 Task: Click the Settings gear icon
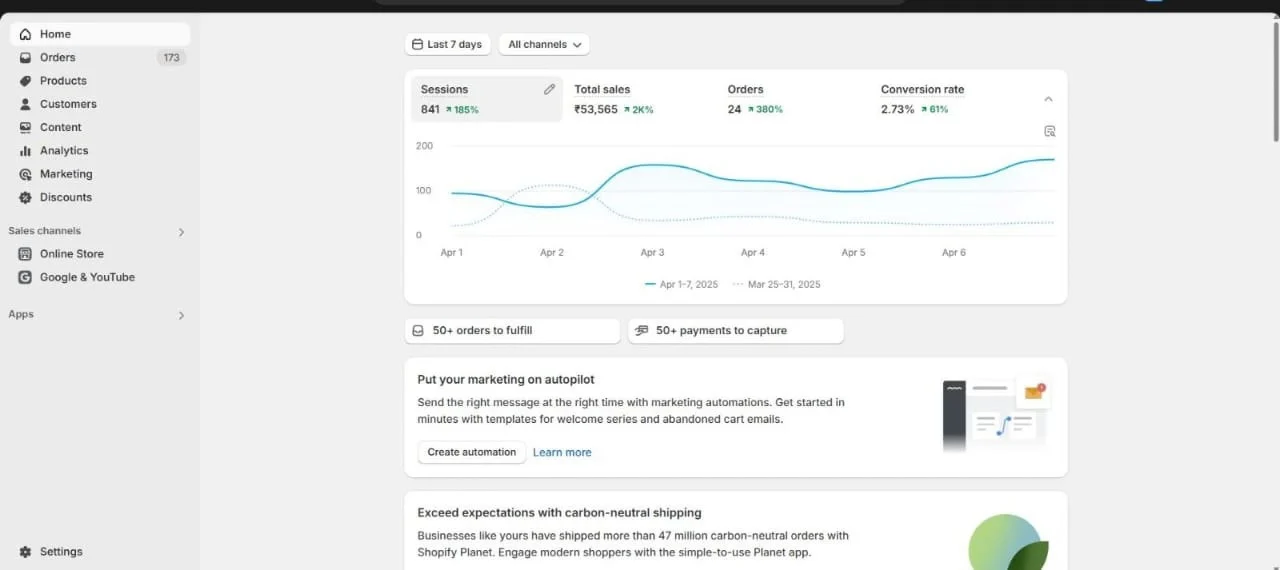pyautogui.click(x=26, y=552)
